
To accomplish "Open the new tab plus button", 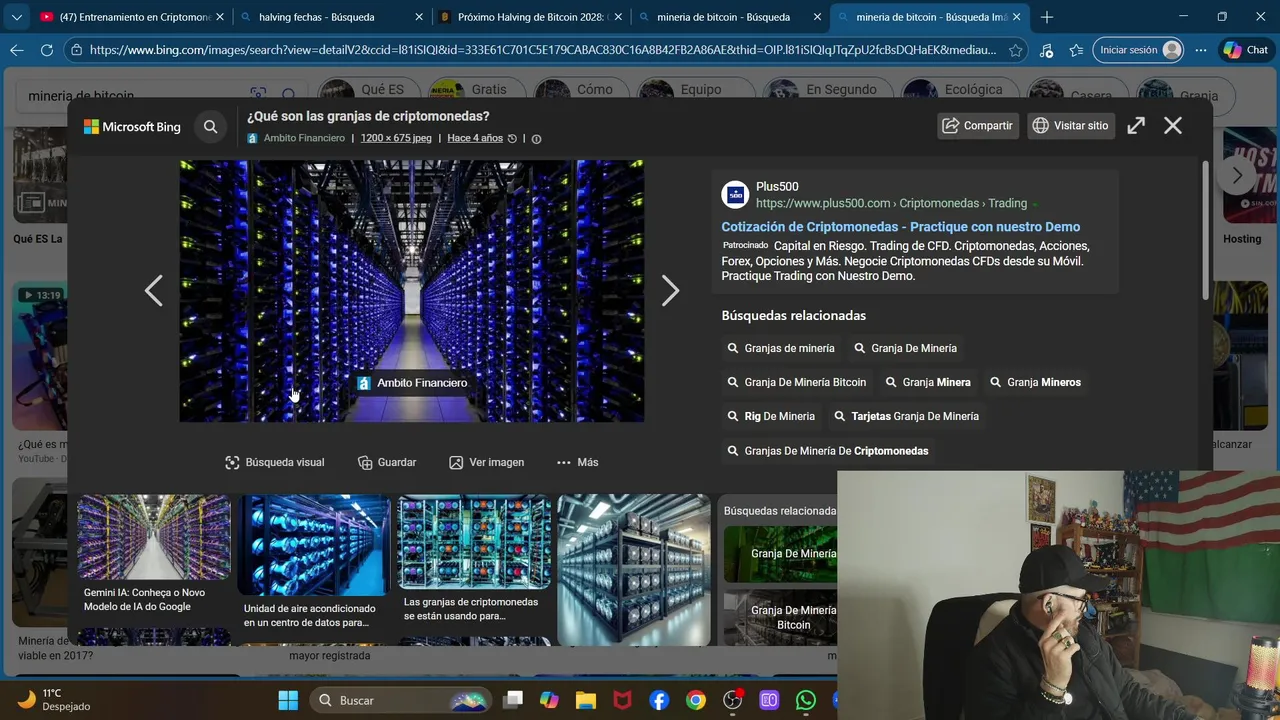I will (1047, 17).
